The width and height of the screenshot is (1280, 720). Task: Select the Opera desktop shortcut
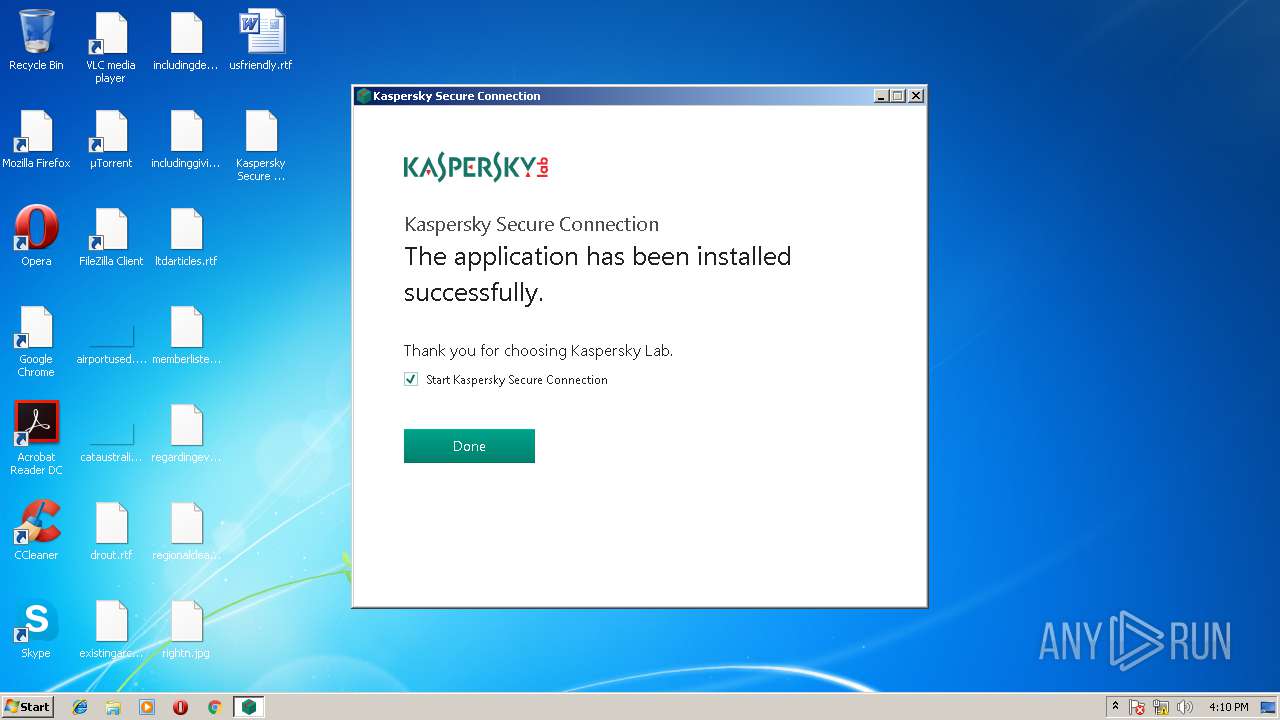36,236
